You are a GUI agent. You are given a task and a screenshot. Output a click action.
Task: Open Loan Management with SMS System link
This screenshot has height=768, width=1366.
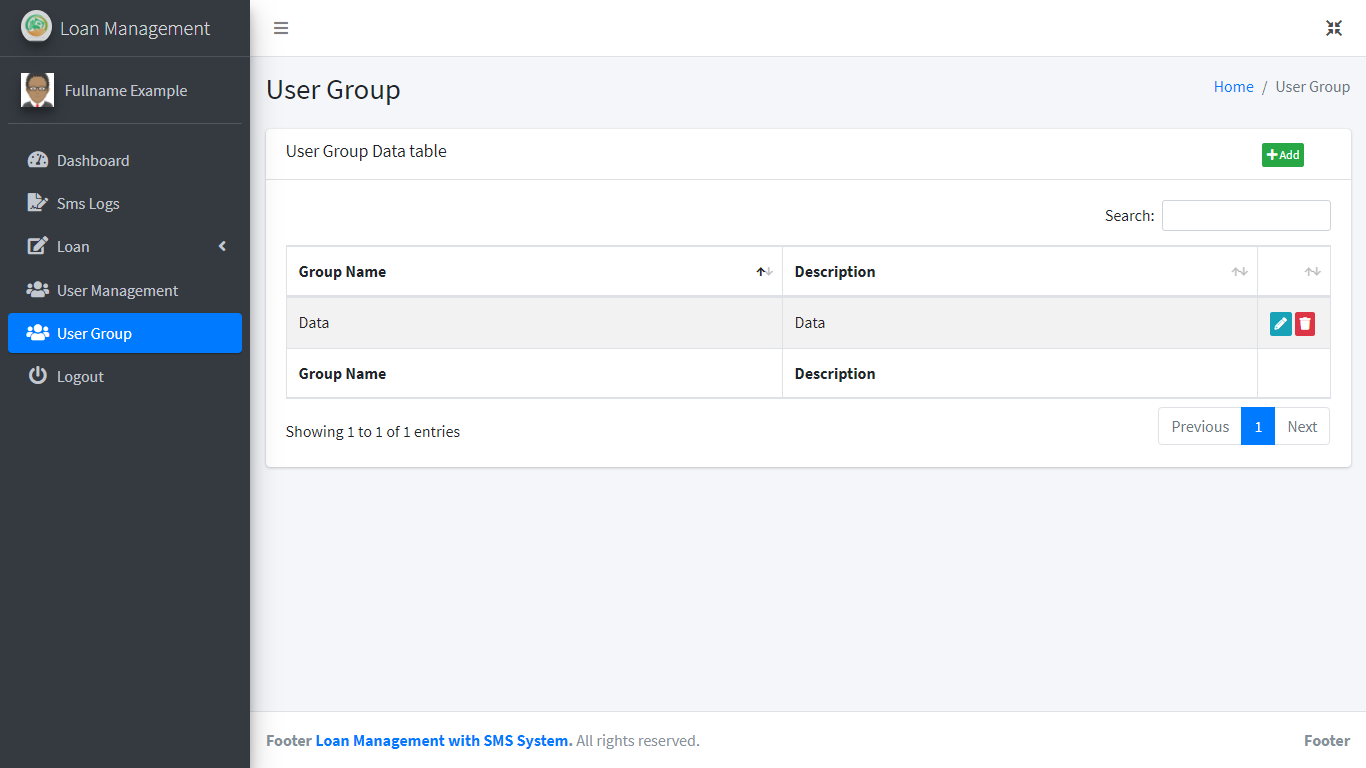pos(444,741)
